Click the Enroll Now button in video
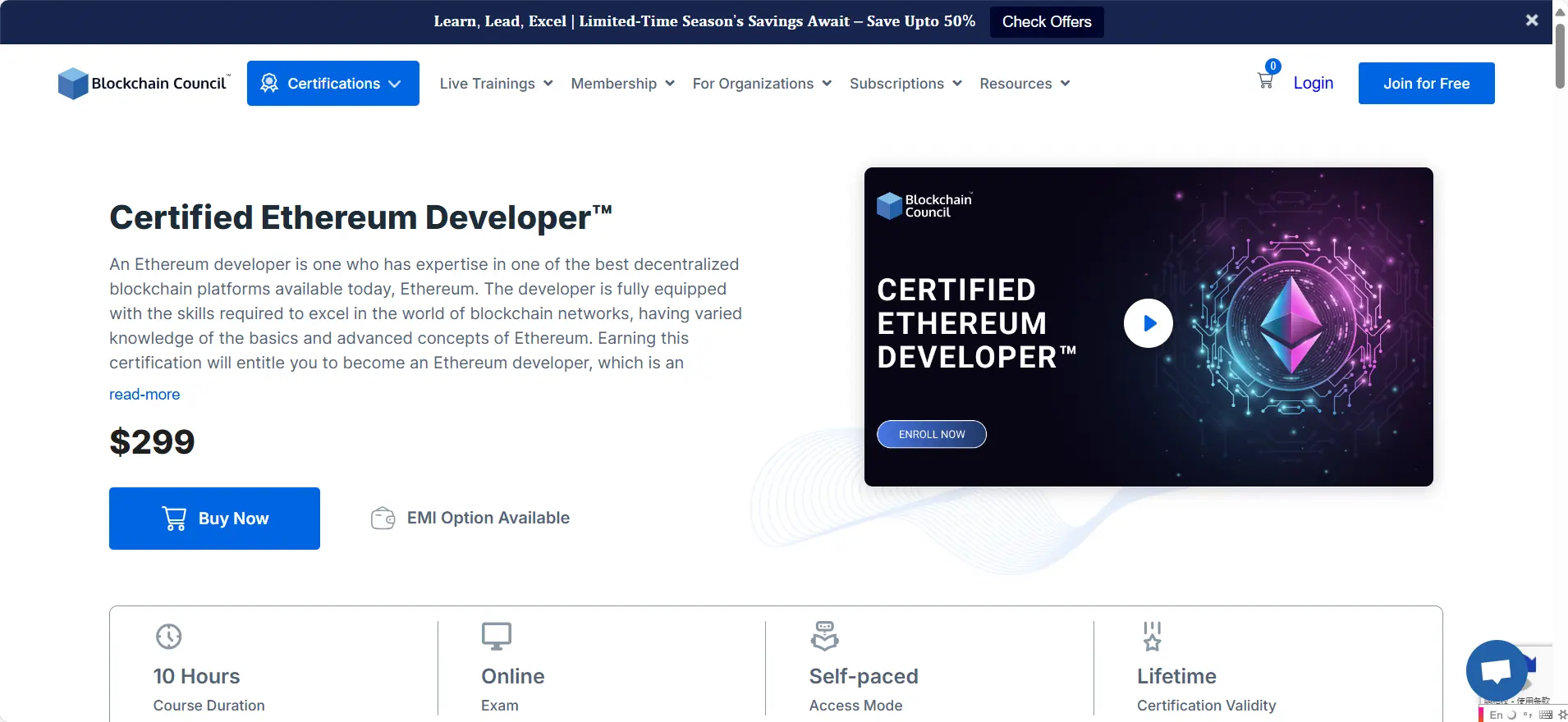The width and height of the screenshot is (1568, 722). point(932,434)
